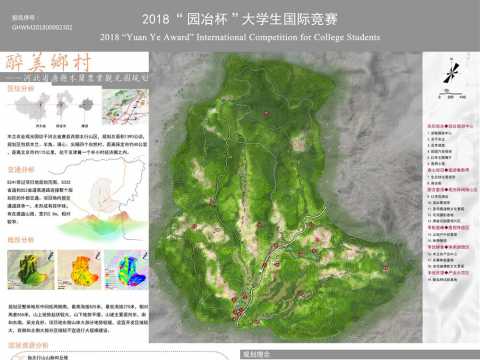Click the Chinese title "2018 园冶杯 大学生国际竞赛"

pyautogui.click(x=240, y=19)
